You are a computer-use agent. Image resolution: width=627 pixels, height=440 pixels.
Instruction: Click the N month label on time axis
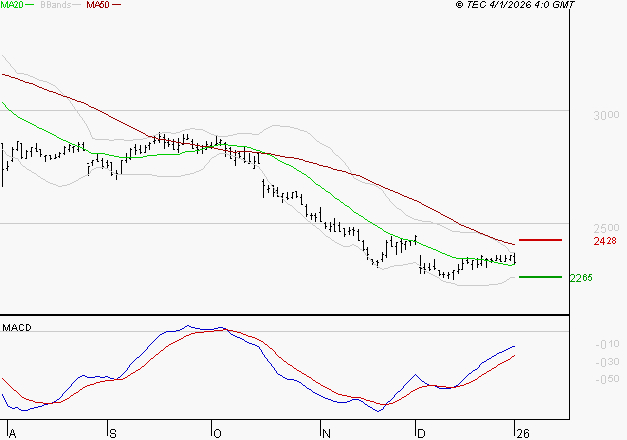coord(326,434)
